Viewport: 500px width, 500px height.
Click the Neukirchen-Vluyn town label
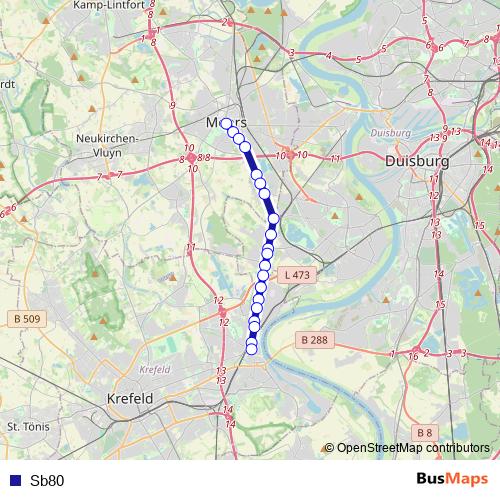107,146
